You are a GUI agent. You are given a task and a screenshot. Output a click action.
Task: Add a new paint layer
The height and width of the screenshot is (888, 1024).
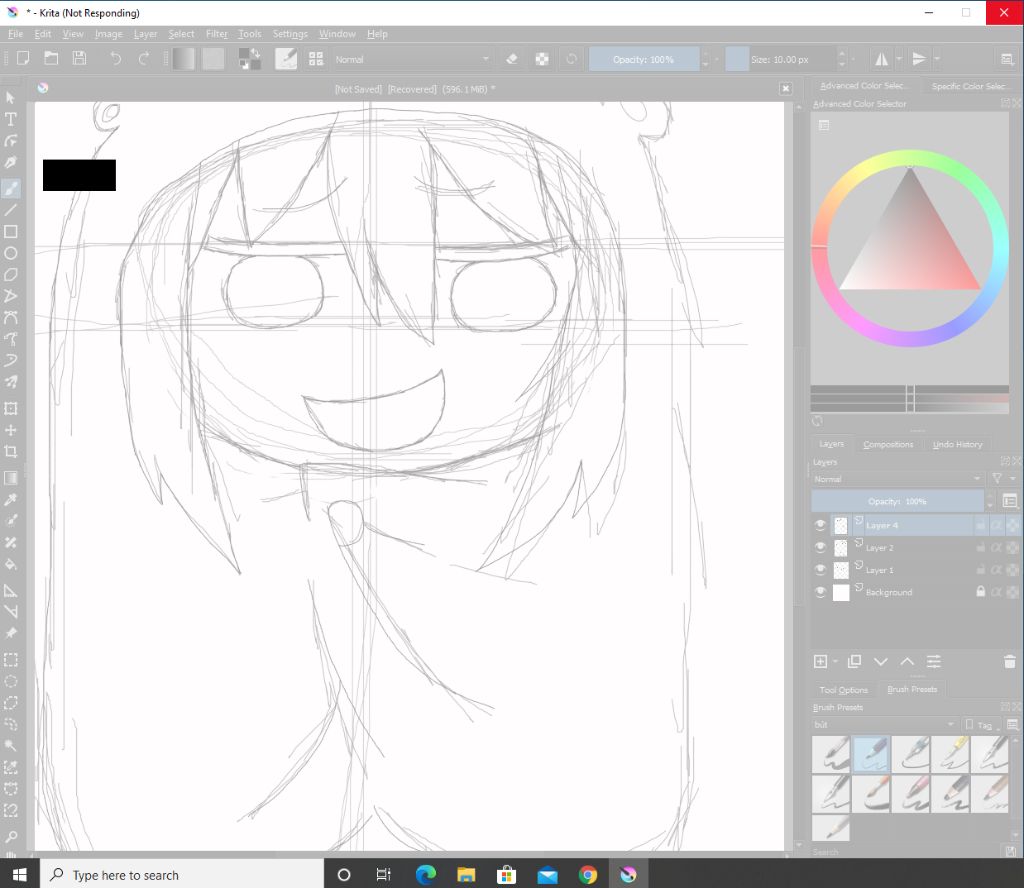(820, 661)
